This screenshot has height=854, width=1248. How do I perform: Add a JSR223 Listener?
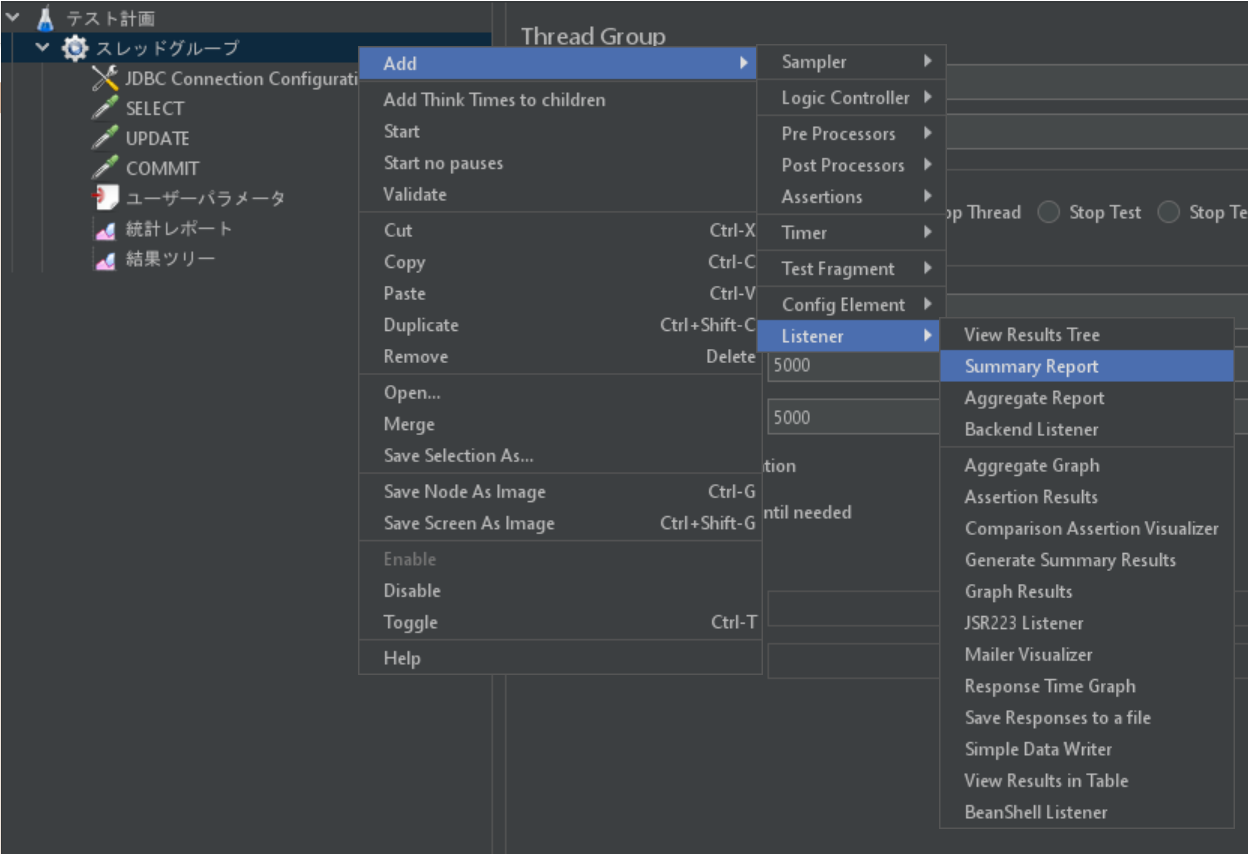point(1086,623)
